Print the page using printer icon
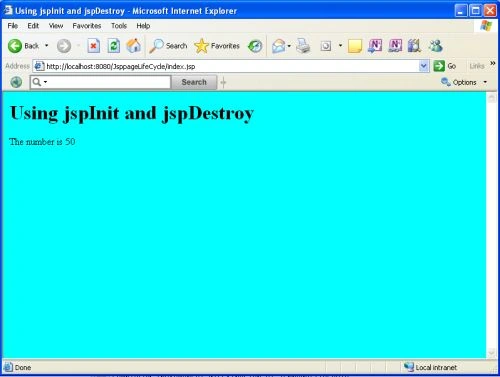The width and height of the screenshot is (500, 377). pyautogui.click(x=303, y=46)
